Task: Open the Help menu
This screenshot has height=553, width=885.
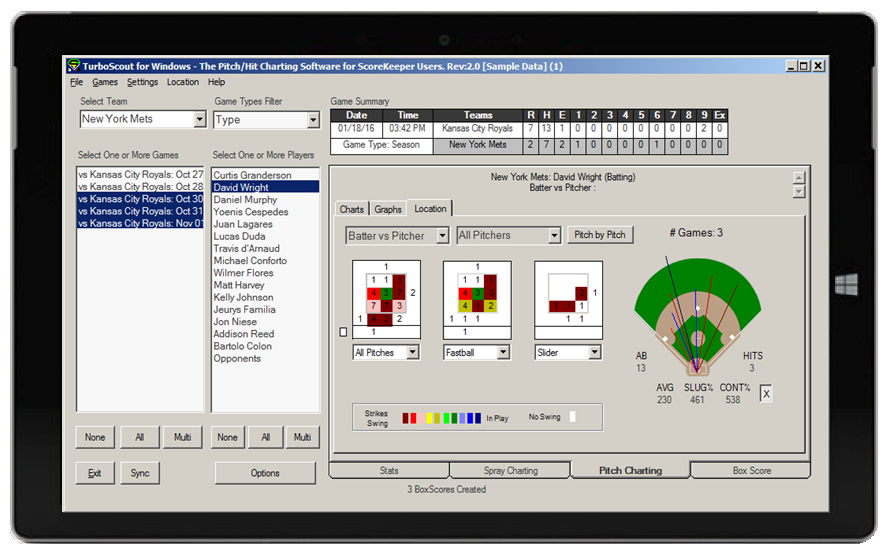Action: pyautogui.click(x=216, y=82)
